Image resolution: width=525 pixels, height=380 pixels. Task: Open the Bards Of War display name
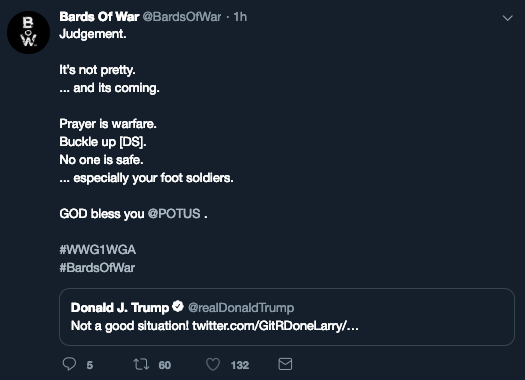click(x=99, y=17)
